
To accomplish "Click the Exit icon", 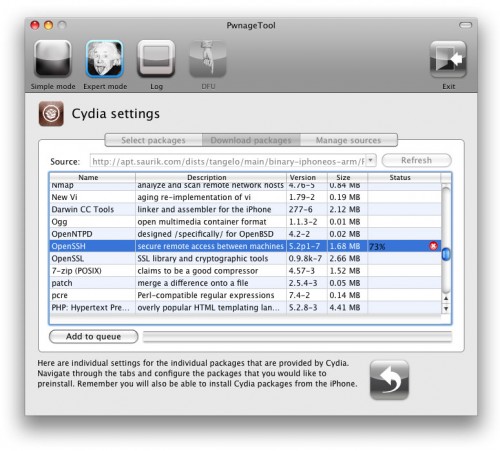I will [x=448, y=59].
